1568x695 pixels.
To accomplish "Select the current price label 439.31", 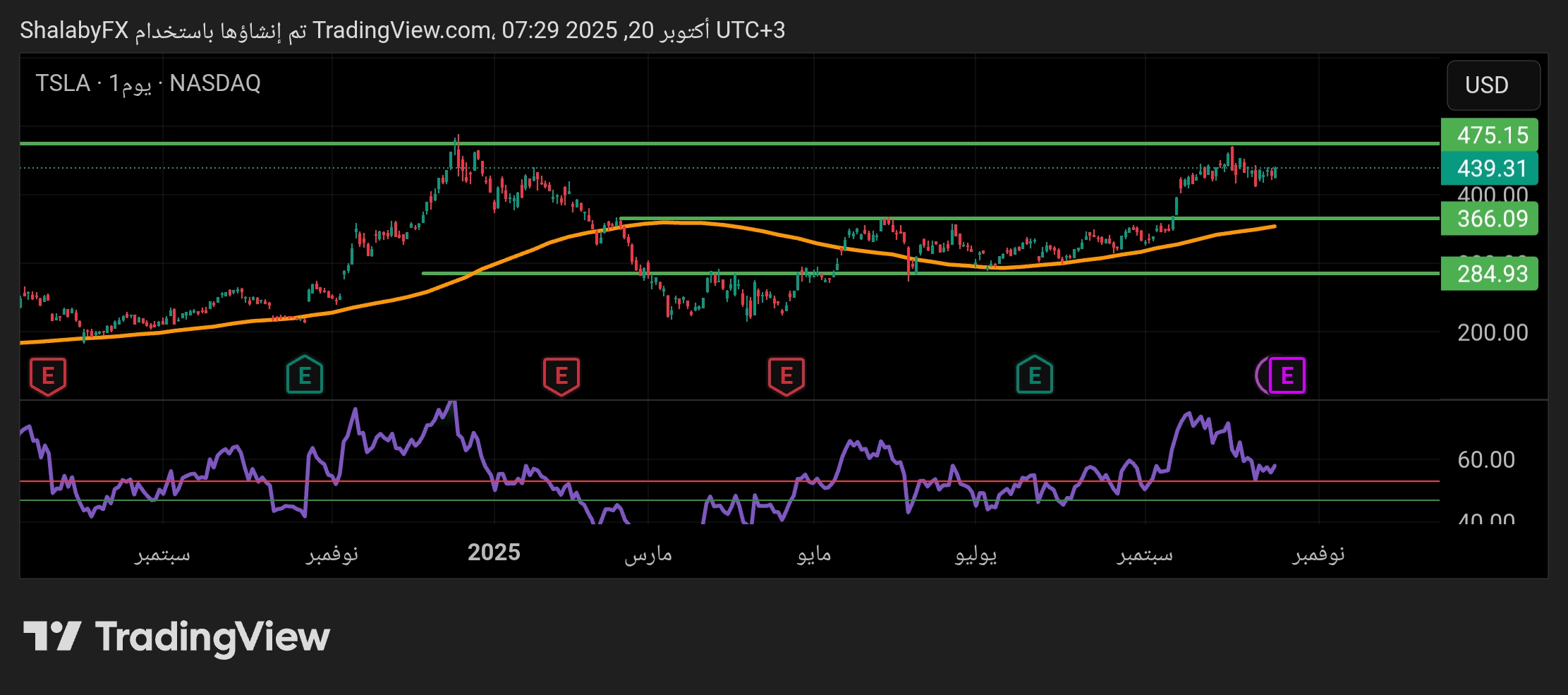I will coord(1491,169).
